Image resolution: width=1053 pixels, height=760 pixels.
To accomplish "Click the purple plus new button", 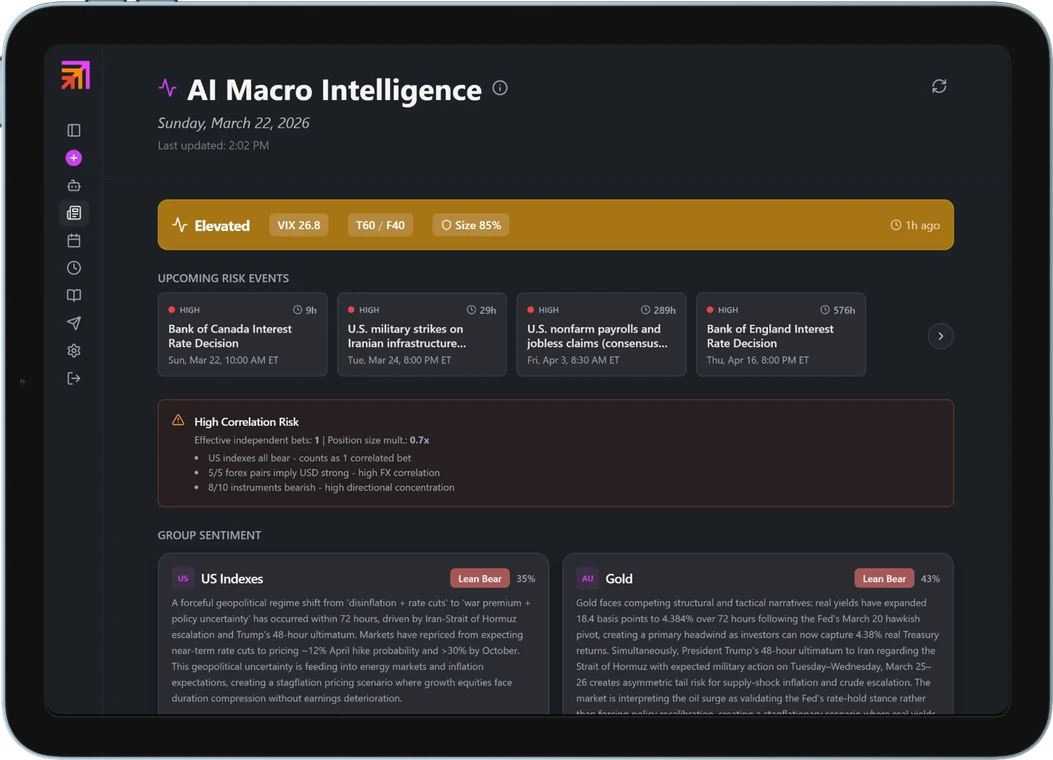I will (74, 158).
